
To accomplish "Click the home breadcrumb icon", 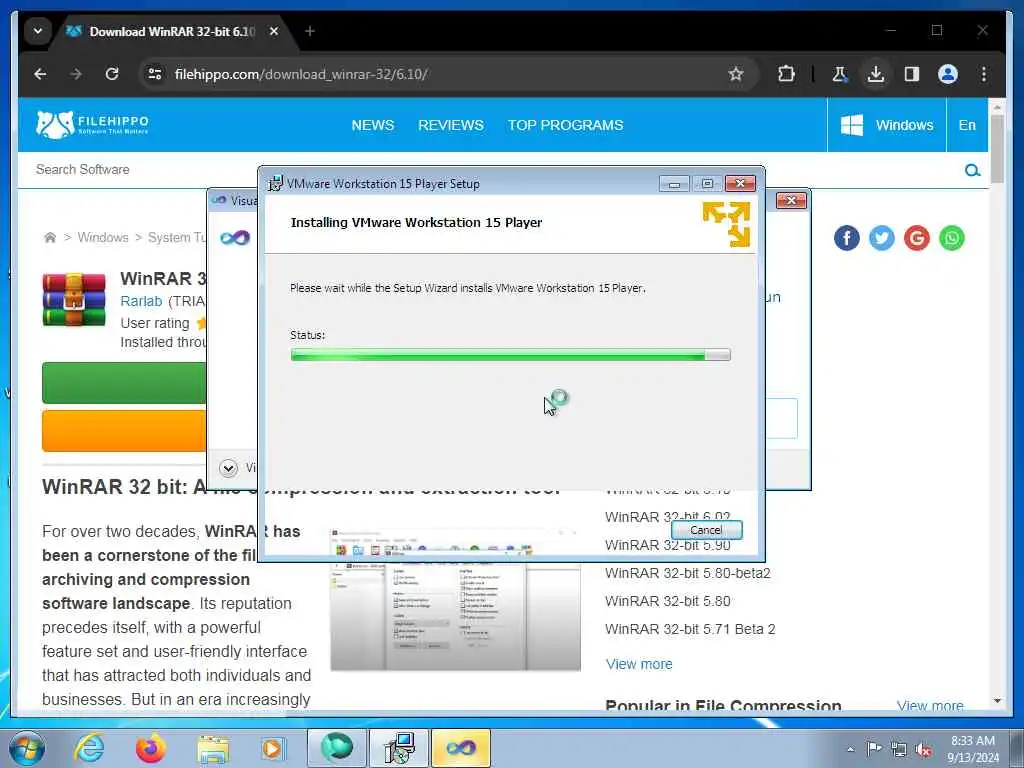I will (x=50, y=237).
